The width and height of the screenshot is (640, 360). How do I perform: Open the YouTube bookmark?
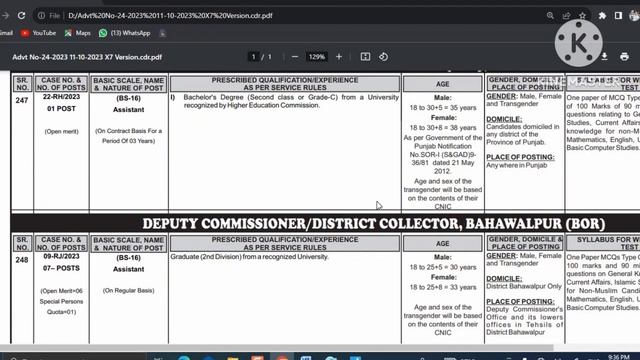point(38,33)
